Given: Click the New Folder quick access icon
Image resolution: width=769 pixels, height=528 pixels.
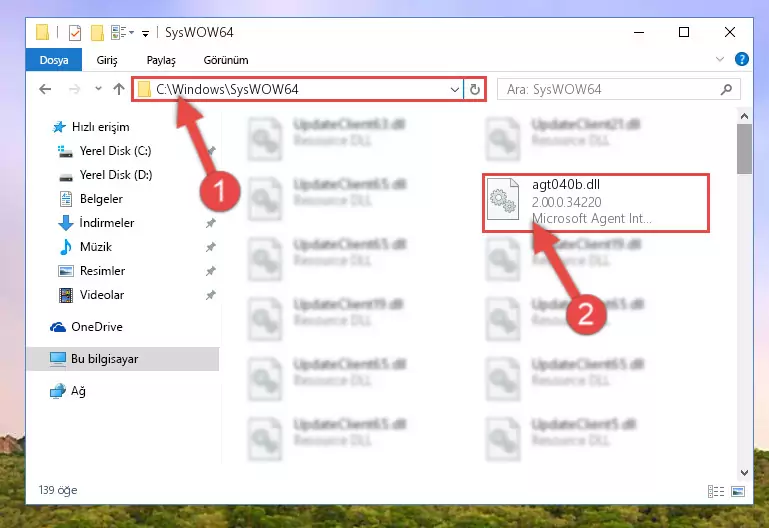Looking at the screenshot, I should (x=97, y=33).
